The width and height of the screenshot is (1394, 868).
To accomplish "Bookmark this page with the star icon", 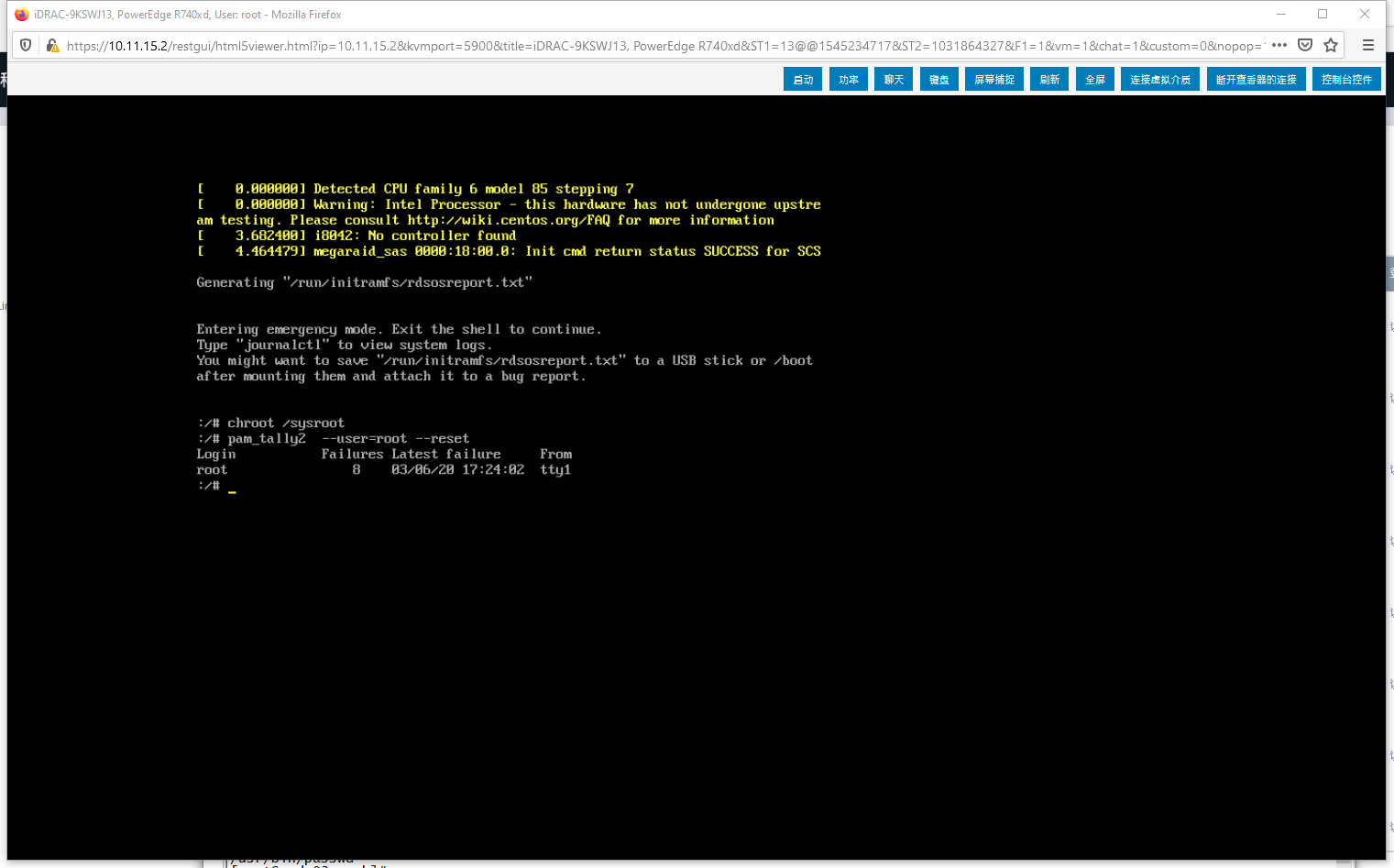I will click(1330, 44).
